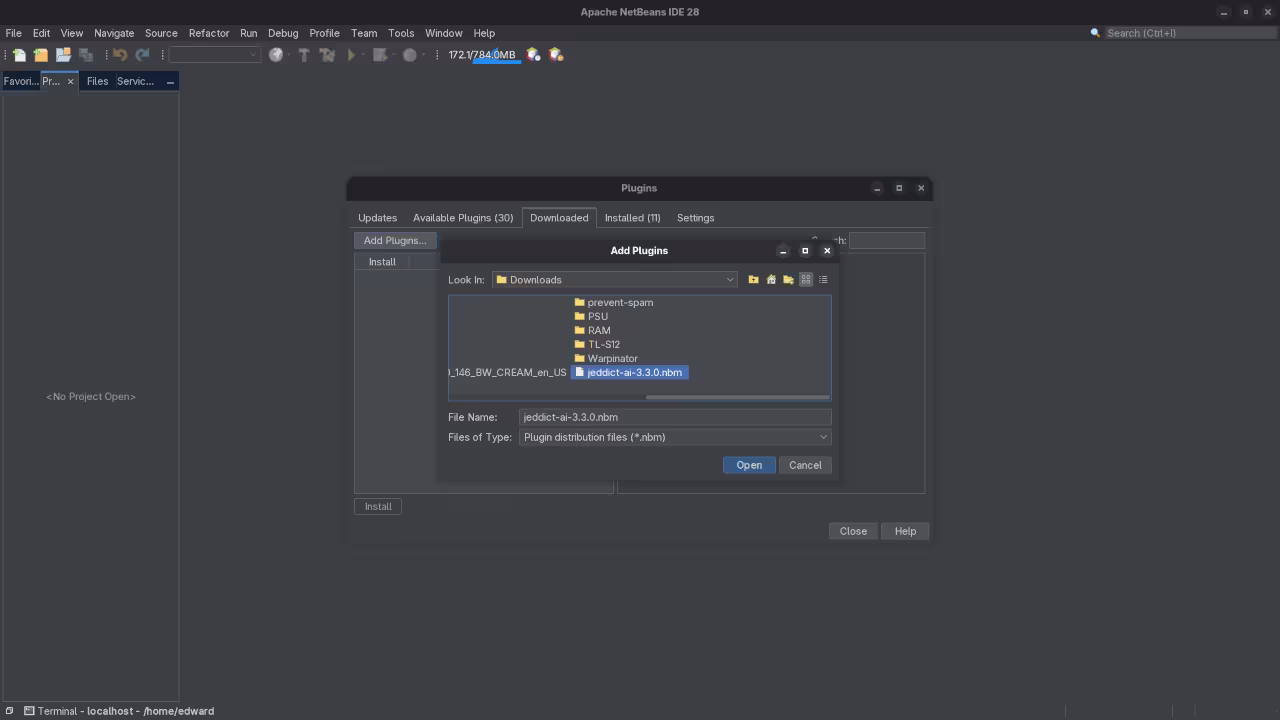Toggle the grid view in the file chooser
Screen dimensions: 1280x720
point(806,279)
